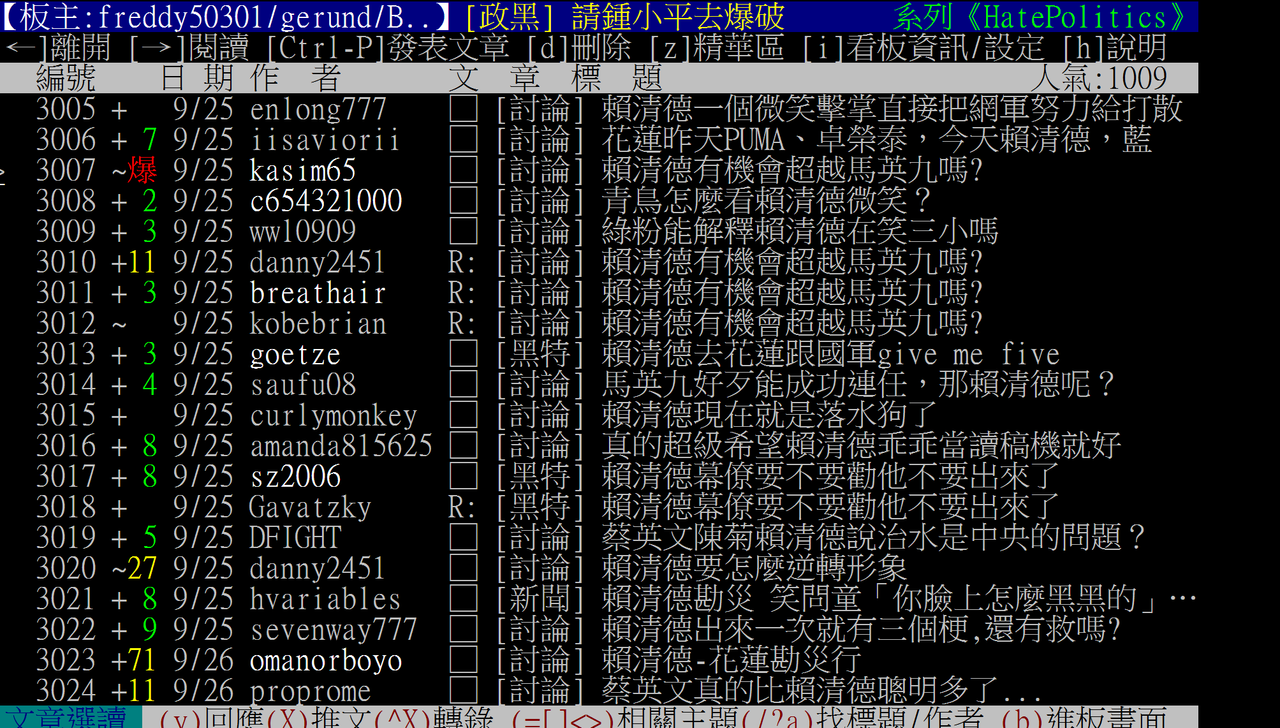Click the [黑特] tag on post 3013

click(540, 354)
